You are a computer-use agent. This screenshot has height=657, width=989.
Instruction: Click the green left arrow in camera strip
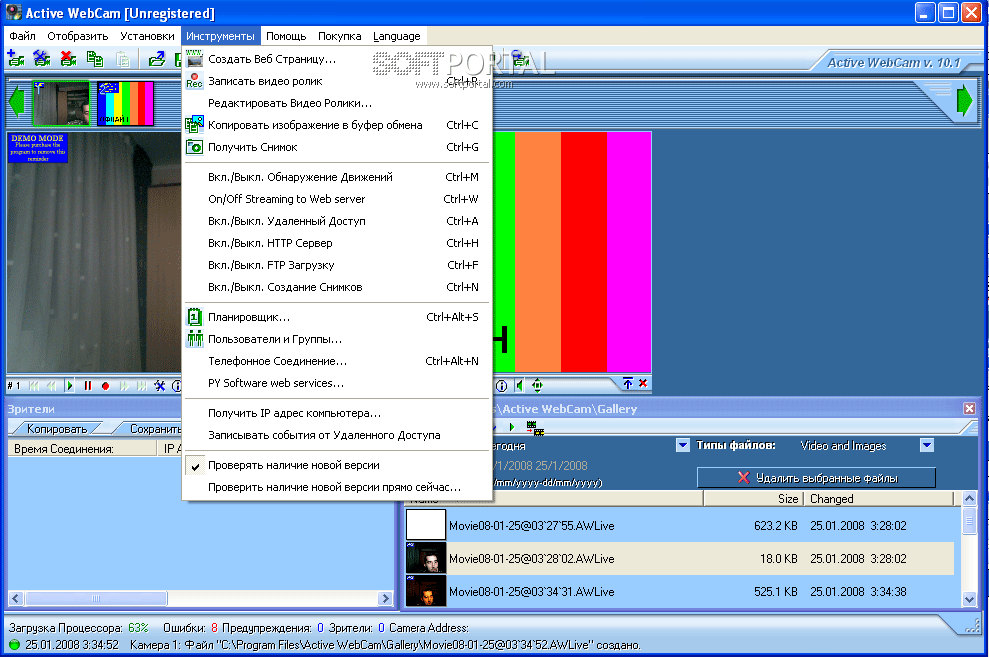tap(16, 100)
